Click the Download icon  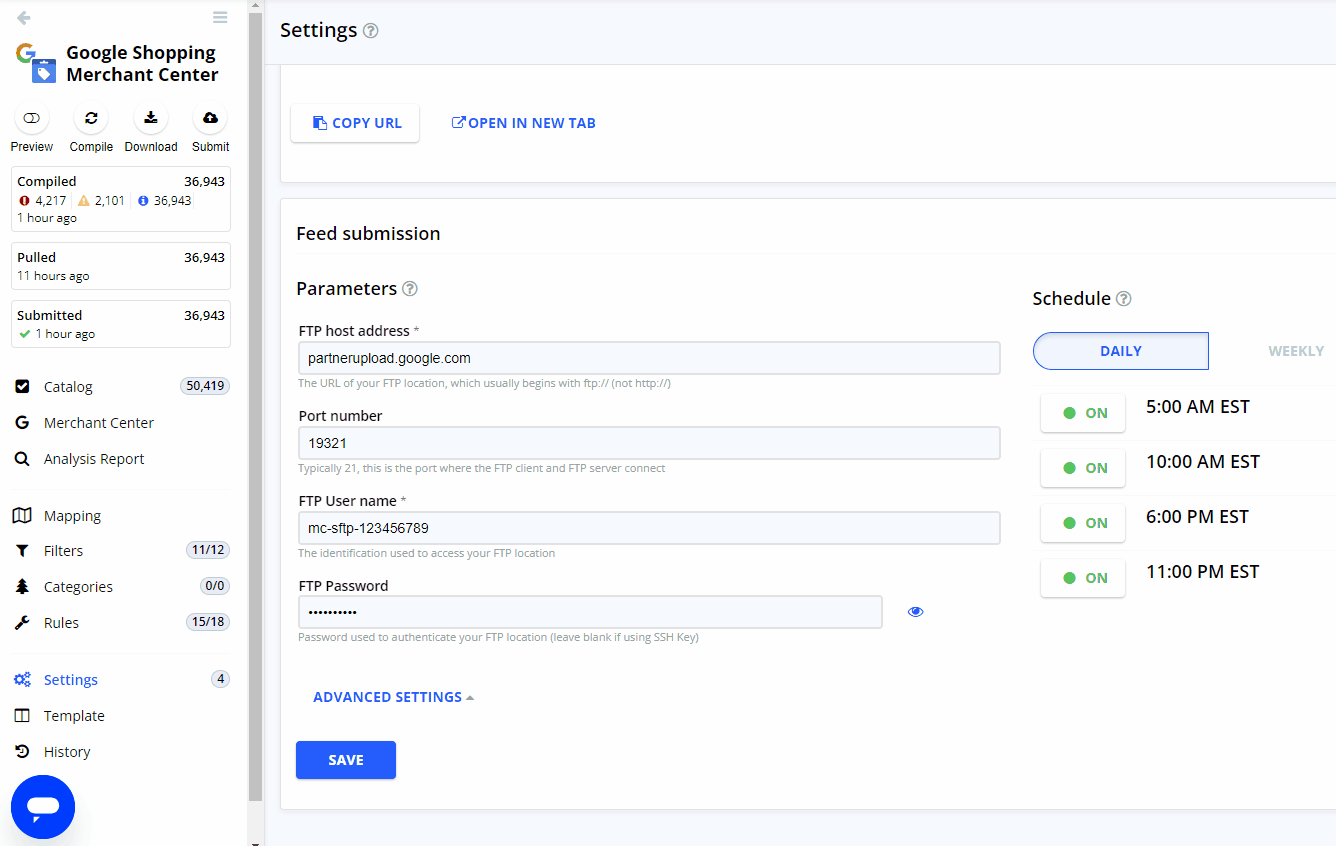[x=151, y=118]
